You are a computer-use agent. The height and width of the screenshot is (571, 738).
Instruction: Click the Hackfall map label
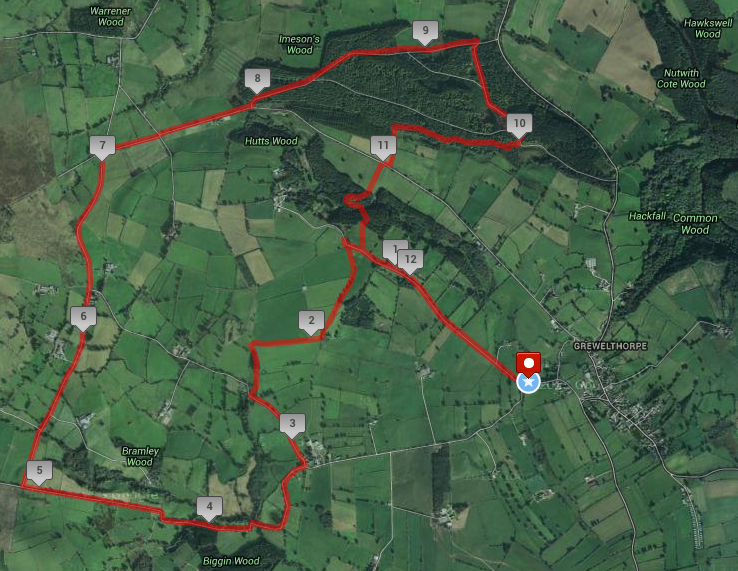pos(647,216)
